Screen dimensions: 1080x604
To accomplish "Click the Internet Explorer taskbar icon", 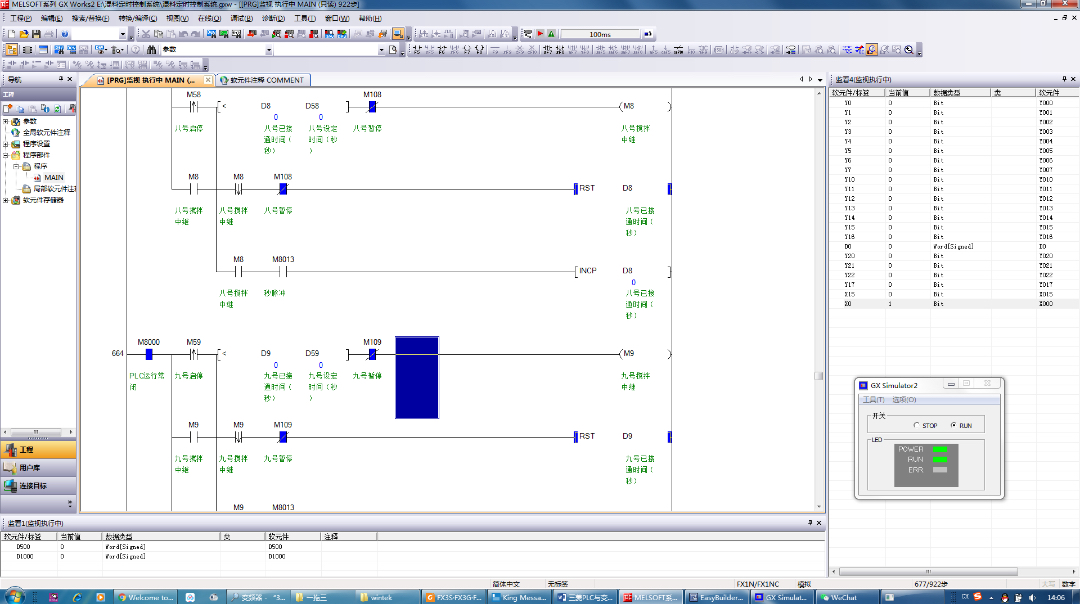I will pyautogui.click(x=77, y=597).
